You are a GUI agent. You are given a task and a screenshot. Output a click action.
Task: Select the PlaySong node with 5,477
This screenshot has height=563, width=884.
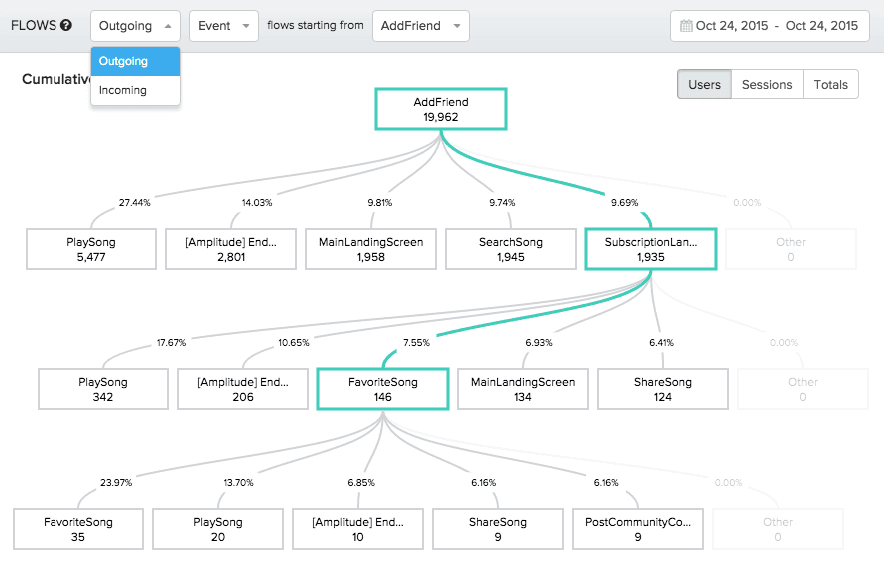coord(91,249)
